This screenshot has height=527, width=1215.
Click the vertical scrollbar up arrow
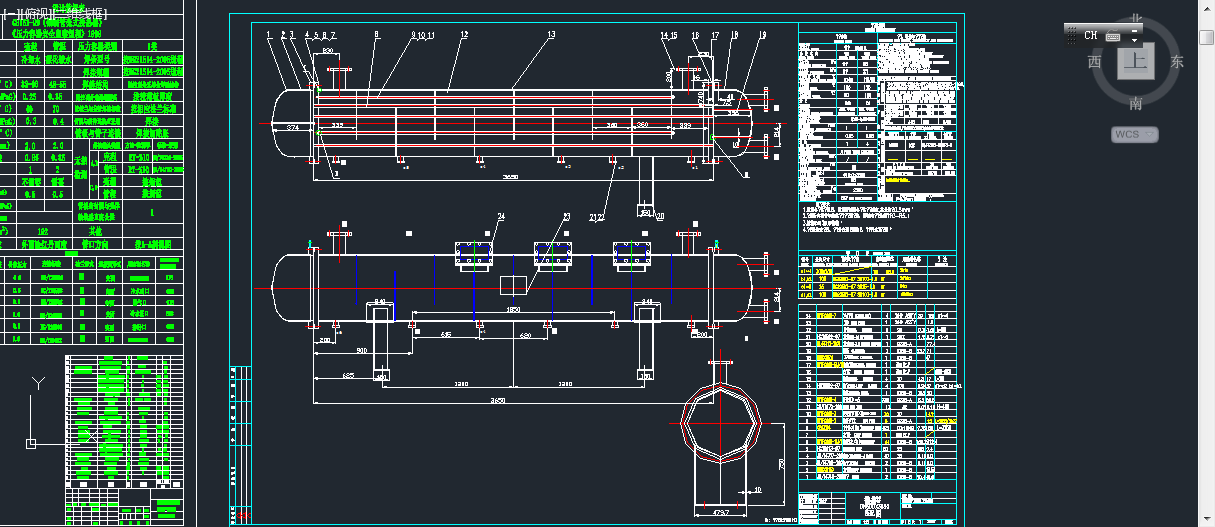click(1207, 9)
